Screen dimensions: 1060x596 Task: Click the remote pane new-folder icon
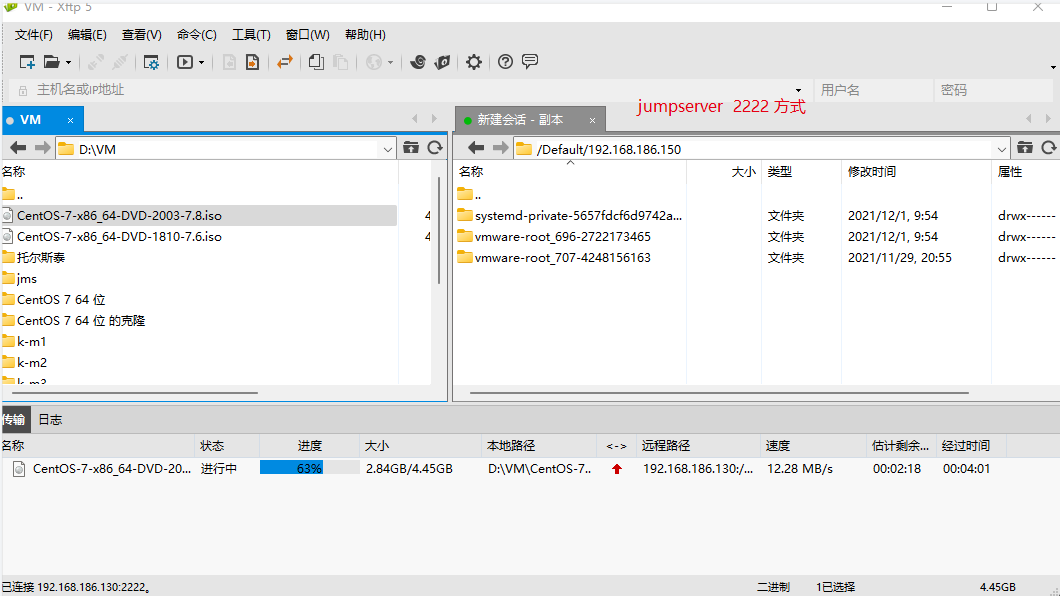1025,147
